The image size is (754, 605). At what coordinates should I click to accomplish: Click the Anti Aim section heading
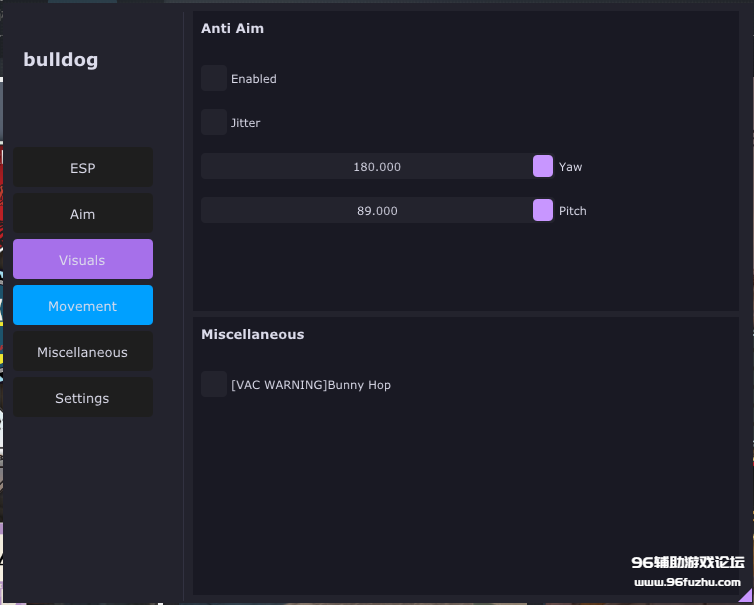[232, 29]
